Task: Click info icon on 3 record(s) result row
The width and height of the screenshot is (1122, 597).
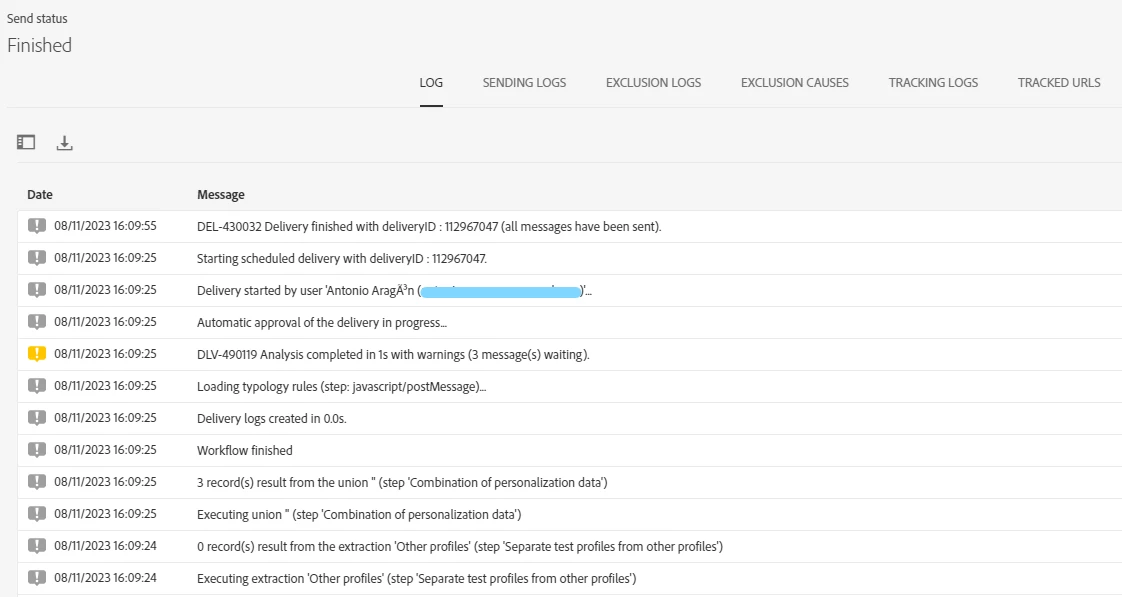Action: pyautogui.click(x=36, y=482)
